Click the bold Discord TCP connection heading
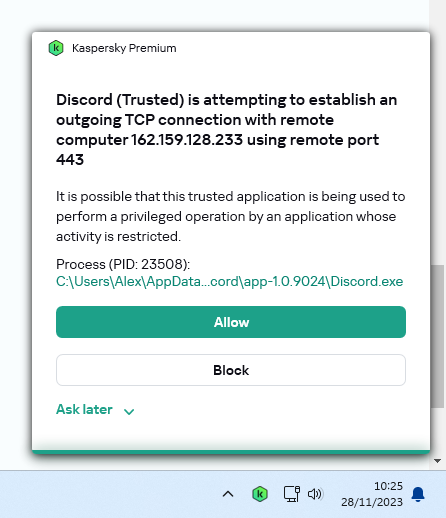 coord(227,130)
